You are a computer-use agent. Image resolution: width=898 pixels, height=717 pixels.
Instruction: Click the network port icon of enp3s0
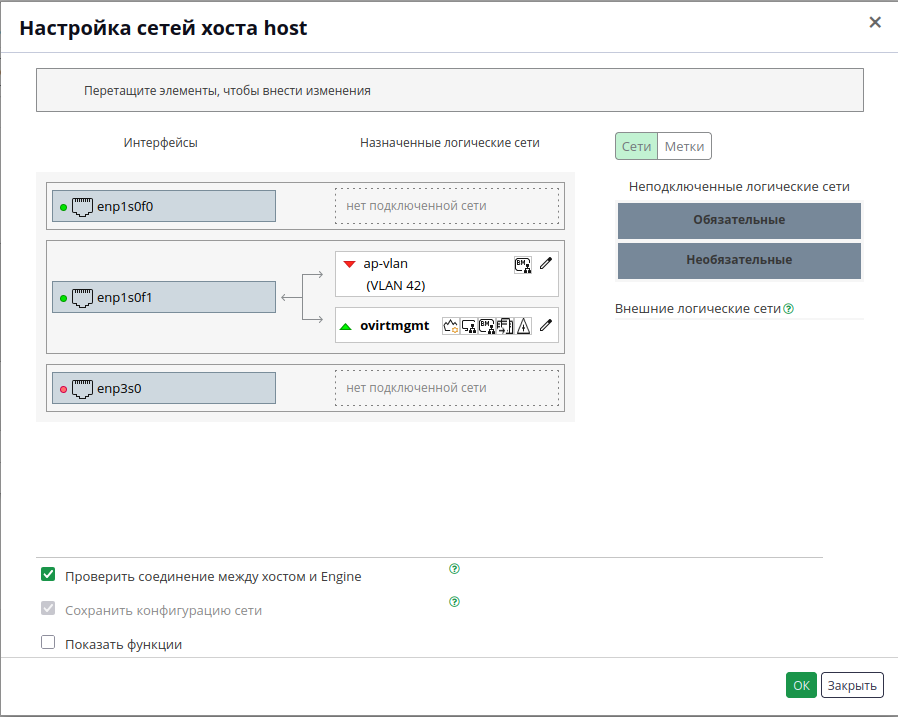click(82, 389)
